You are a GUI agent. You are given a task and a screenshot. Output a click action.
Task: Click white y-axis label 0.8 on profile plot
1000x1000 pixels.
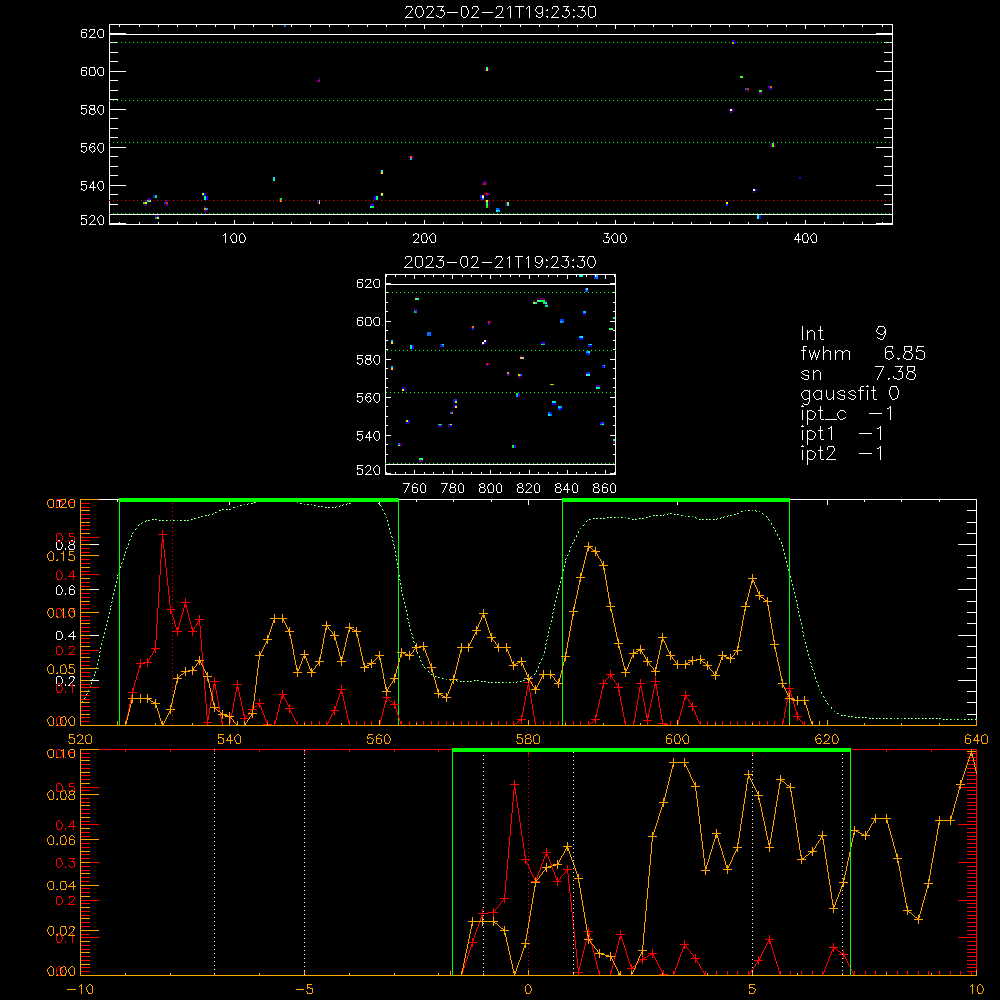click(65, 545)
